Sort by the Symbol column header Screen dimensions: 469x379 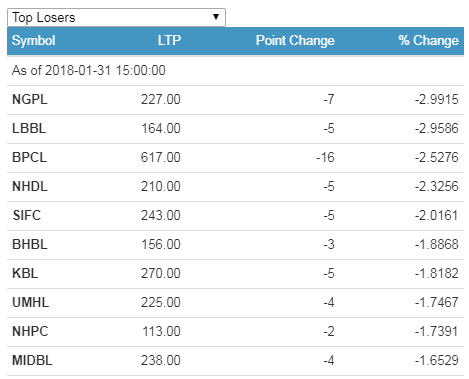(x=34, y=41)
